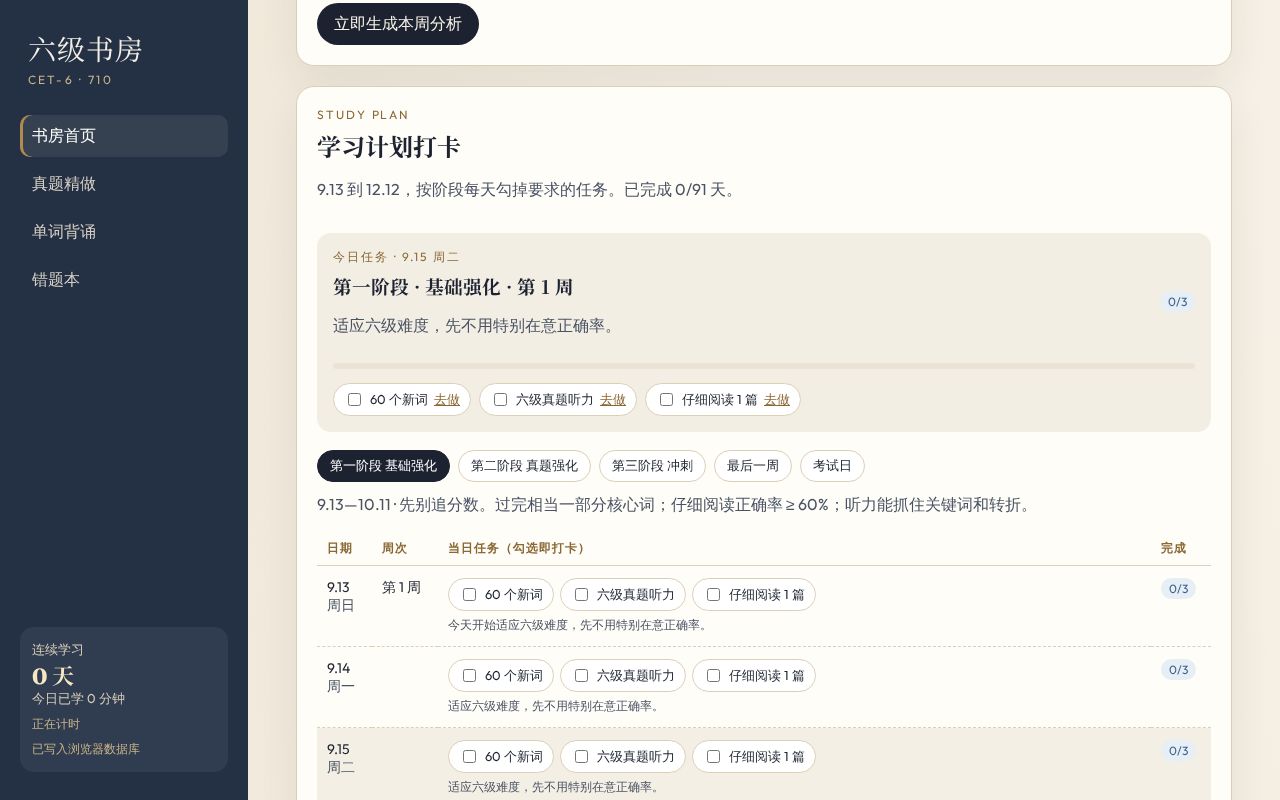Tick 仔细阅读 1 篇 in the 9.13 row
The image size is (1280, 800).
713,595
